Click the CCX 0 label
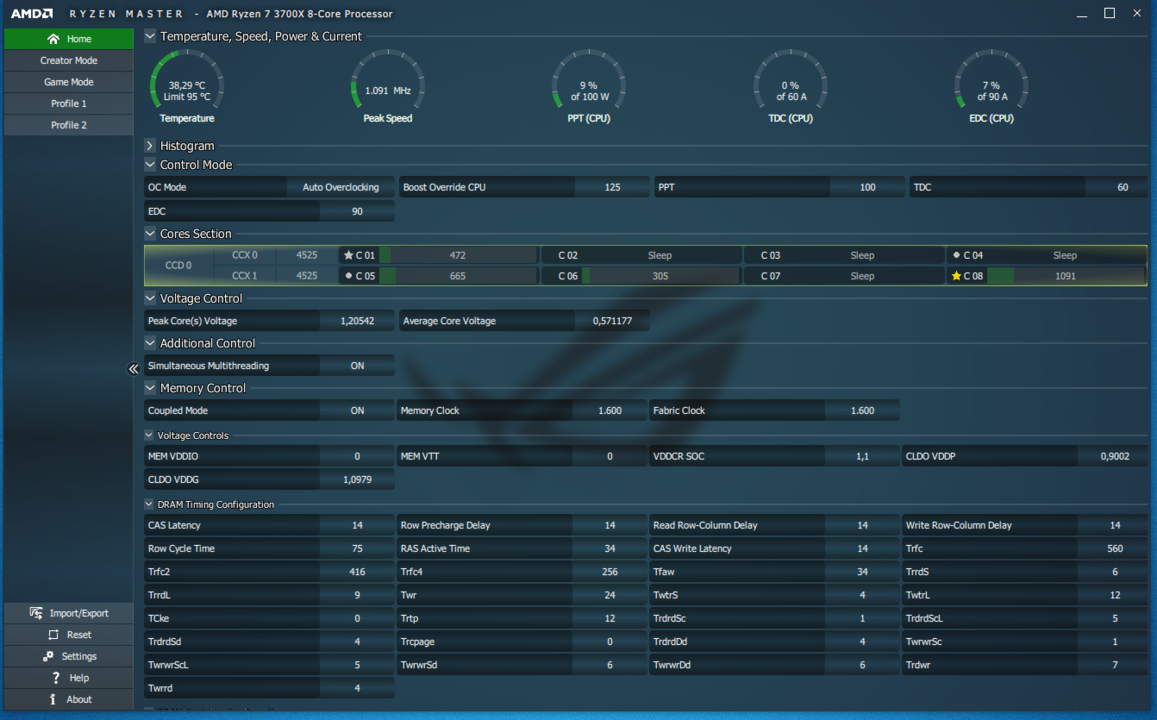Image resolution: width=1157 pixels, height=720 pixels. [x=244, y=255]
